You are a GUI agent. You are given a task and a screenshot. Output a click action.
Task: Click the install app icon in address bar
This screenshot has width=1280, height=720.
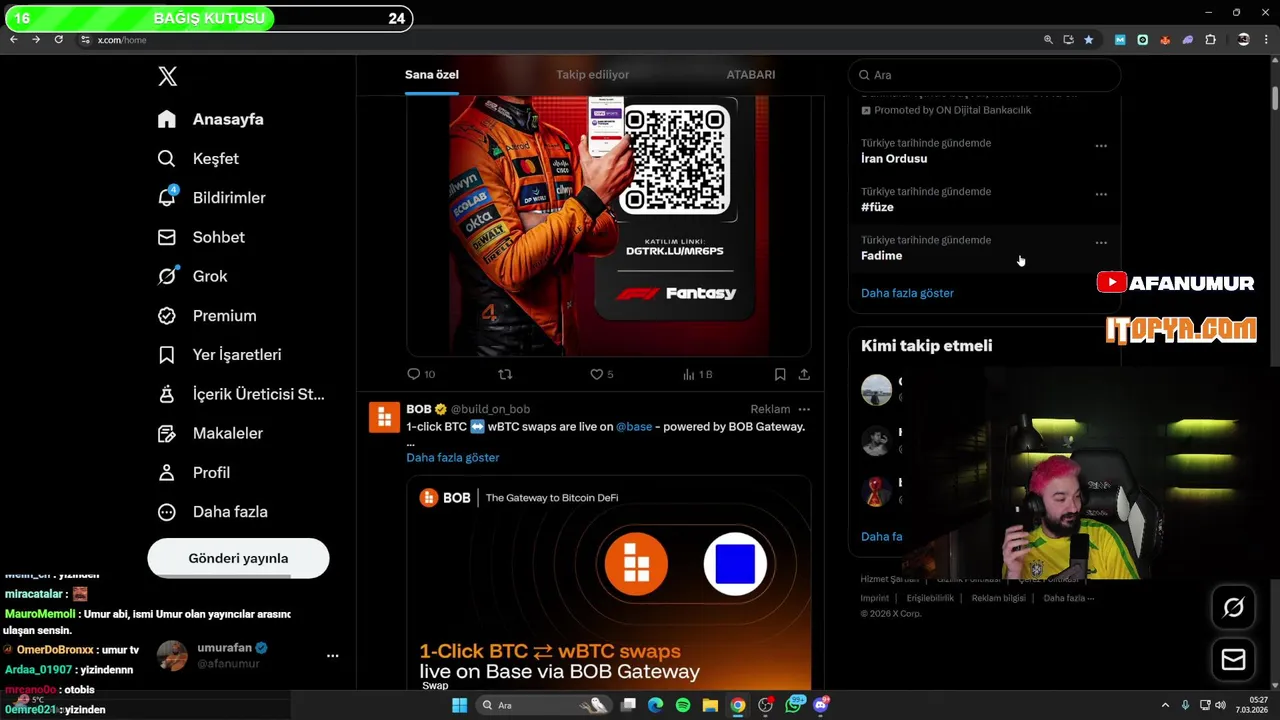tap(1068, 40)
